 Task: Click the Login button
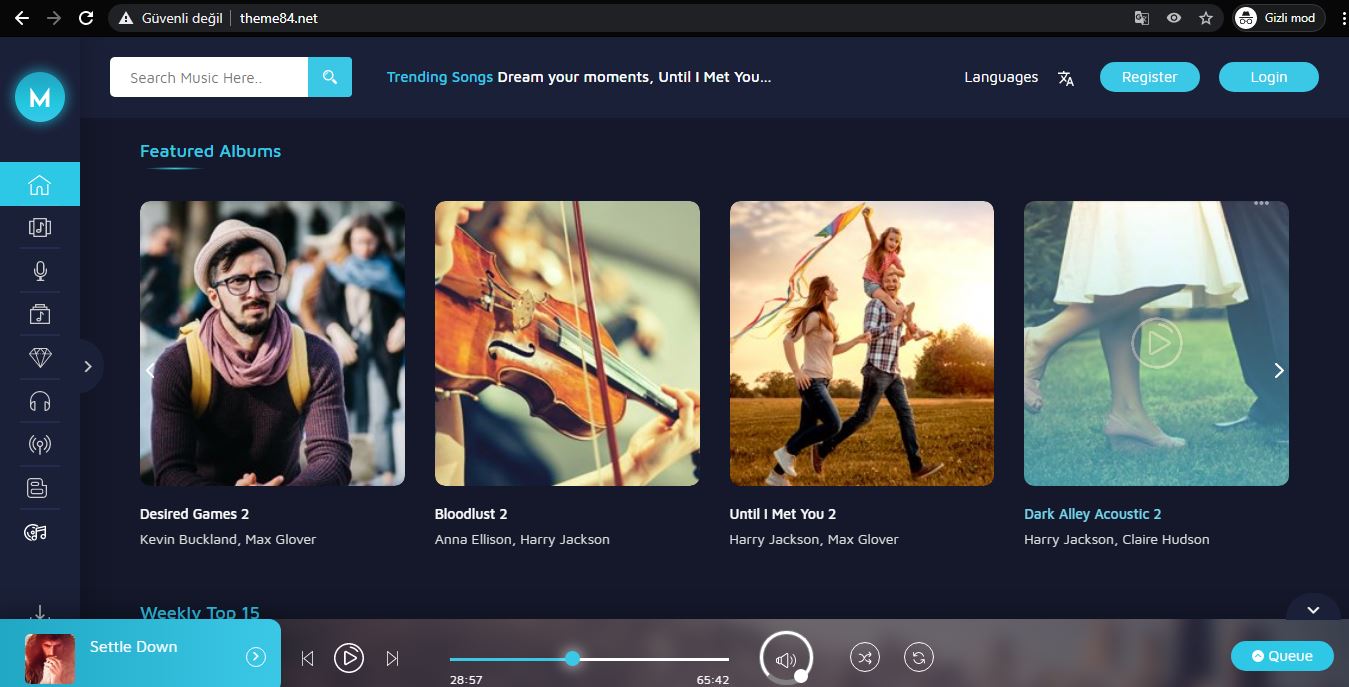1269,77
